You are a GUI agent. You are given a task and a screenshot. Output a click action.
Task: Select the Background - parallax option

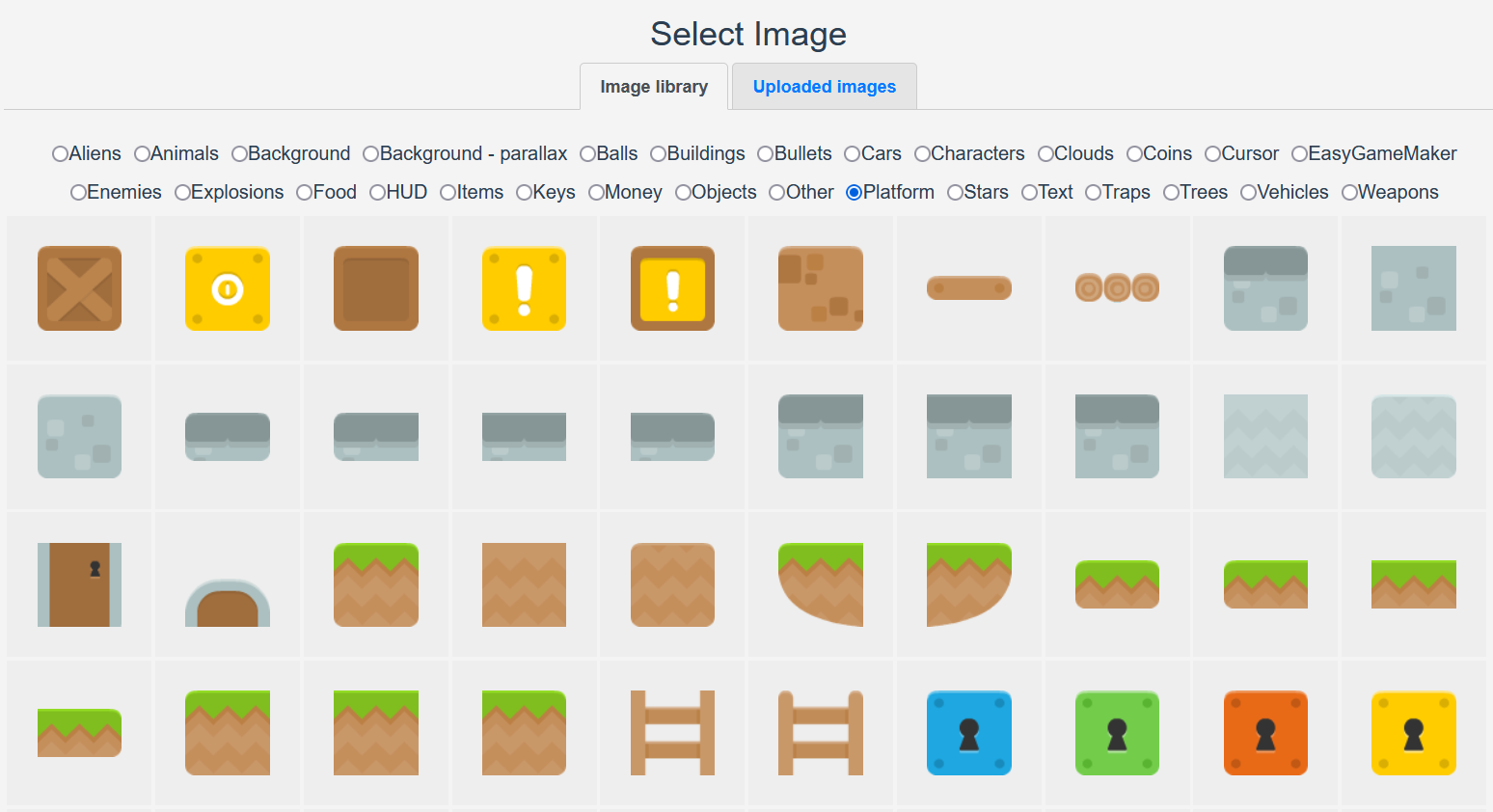pos(371,154)
